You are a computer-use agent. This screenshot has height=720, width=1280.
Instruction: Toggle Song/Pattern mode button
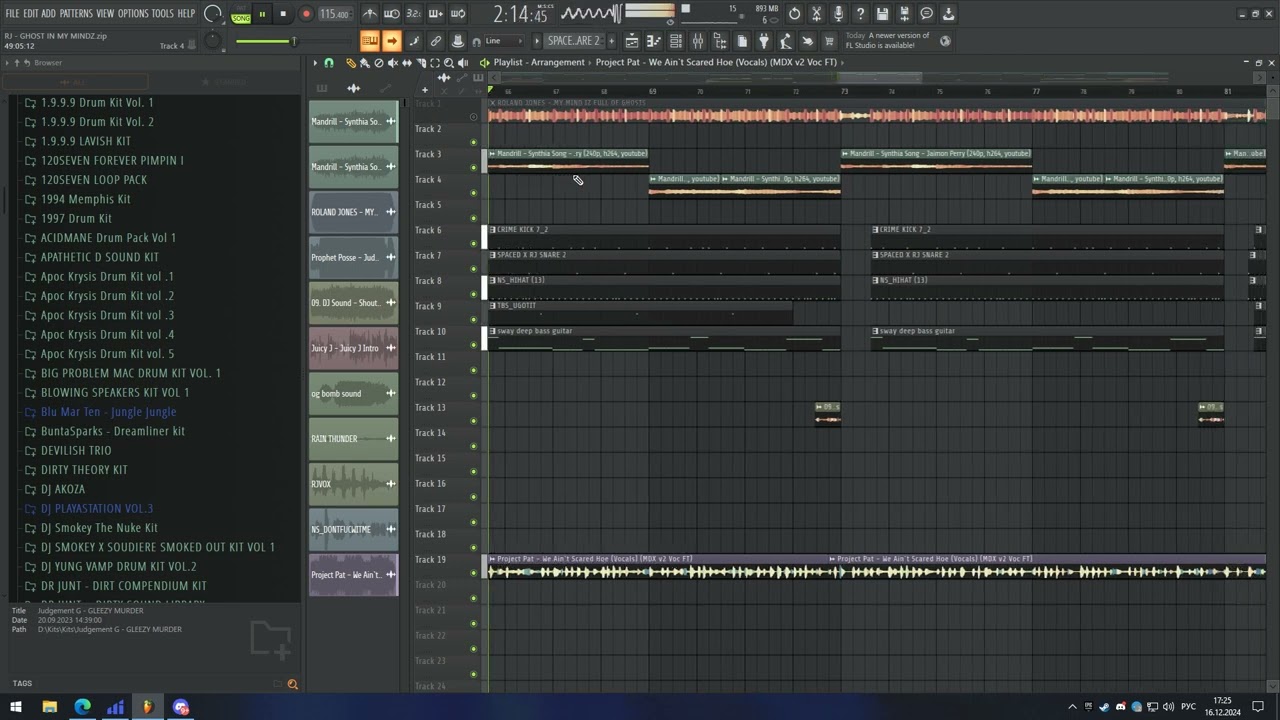(241, 14)
